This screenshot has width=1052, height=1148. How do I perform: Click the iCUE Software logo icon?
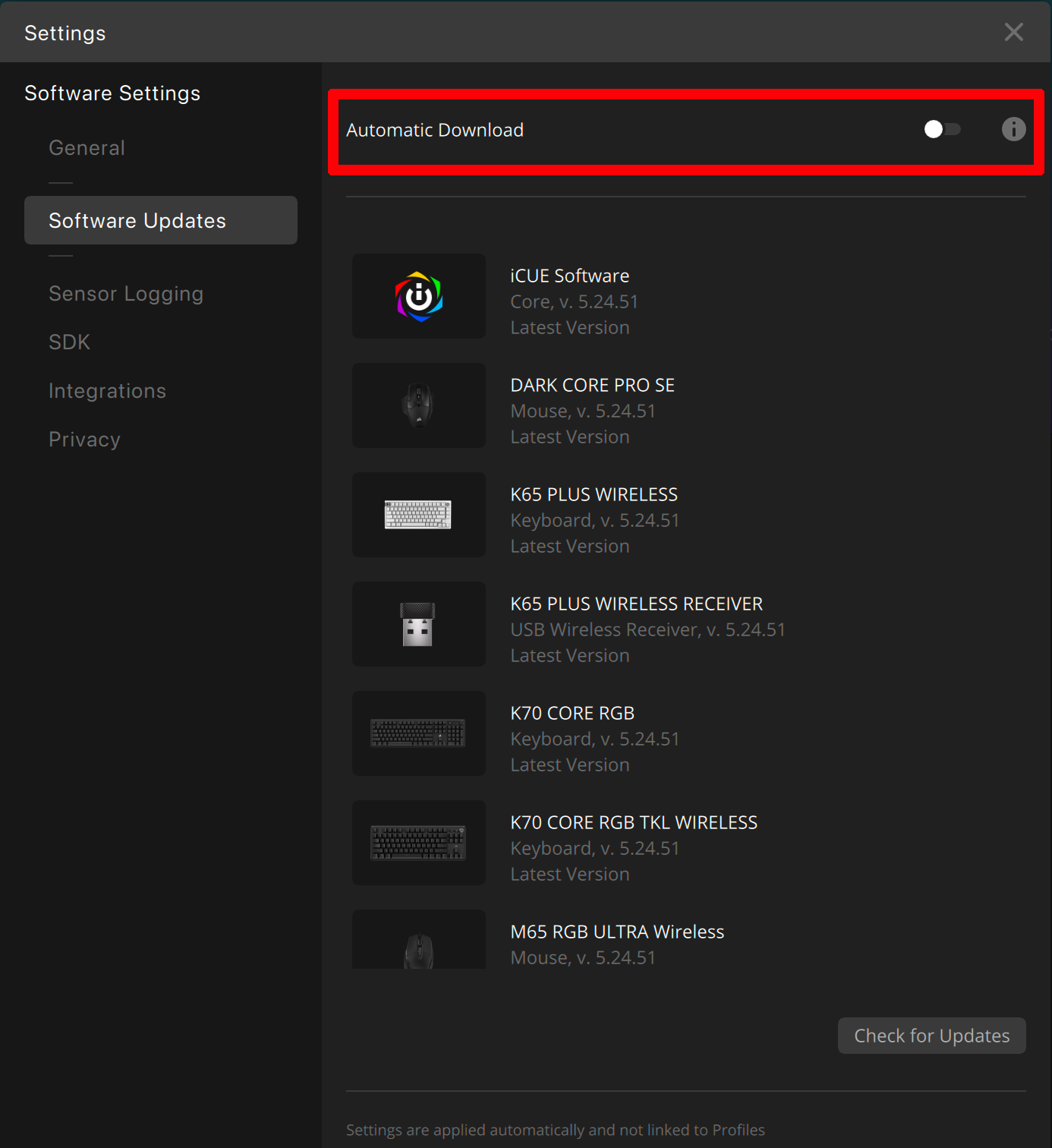[419, 296]
